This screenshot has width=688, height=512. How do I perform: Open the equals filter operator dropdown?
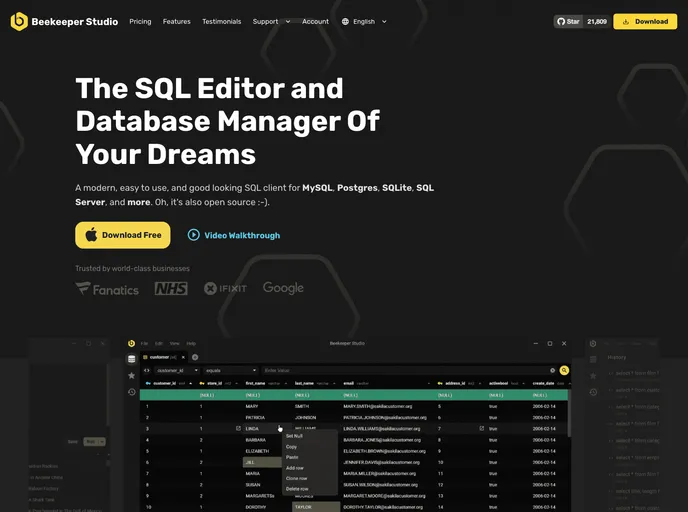[x=230, y=370]
